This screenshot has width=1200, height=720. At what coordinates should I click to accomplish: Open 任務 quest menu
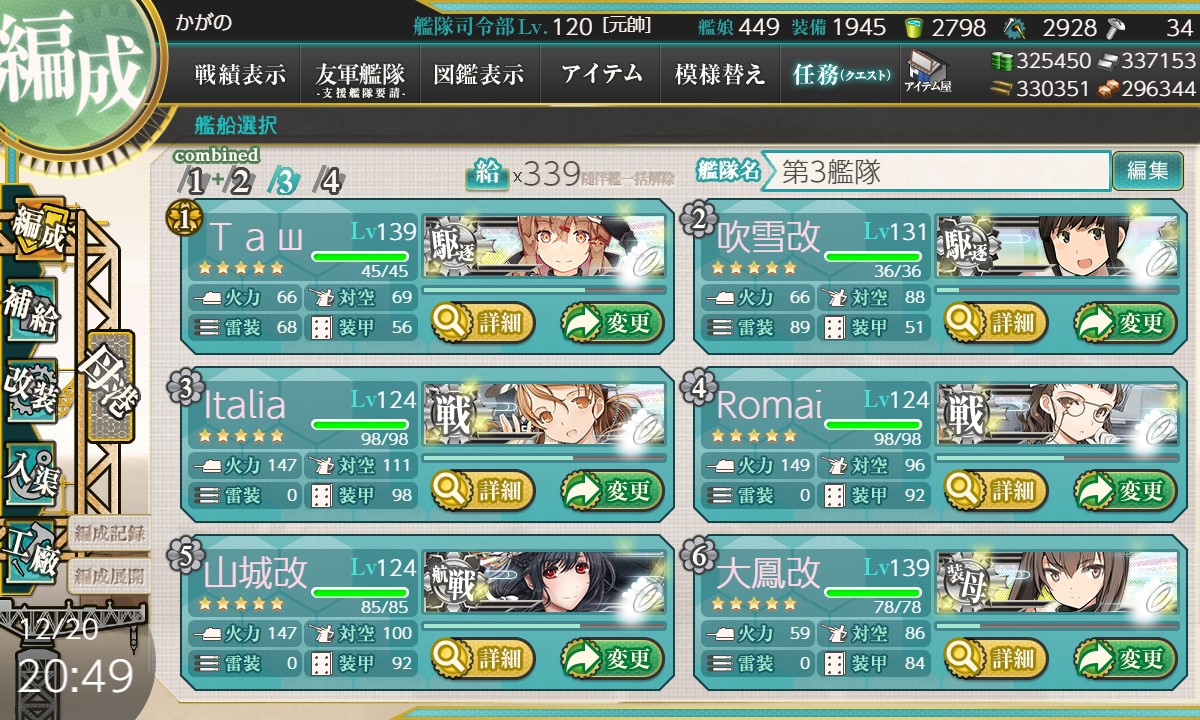click(x=840, y=74)
